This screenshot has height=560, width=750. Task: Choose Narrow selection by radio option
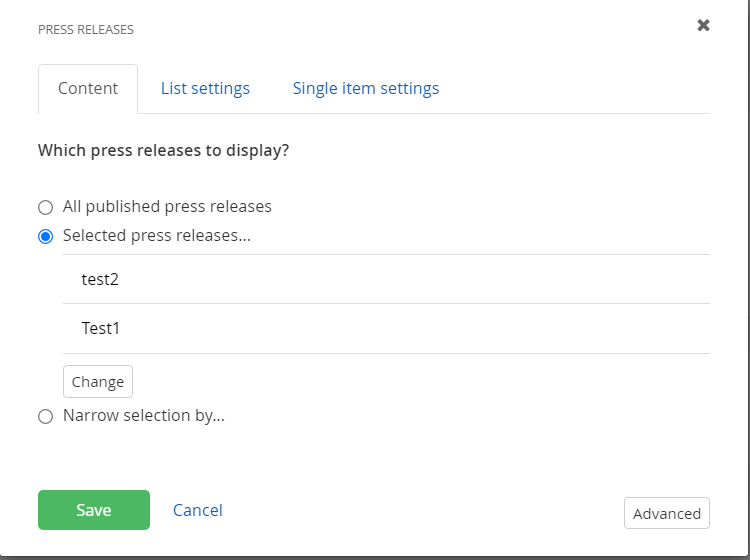[x=45, y=417]
